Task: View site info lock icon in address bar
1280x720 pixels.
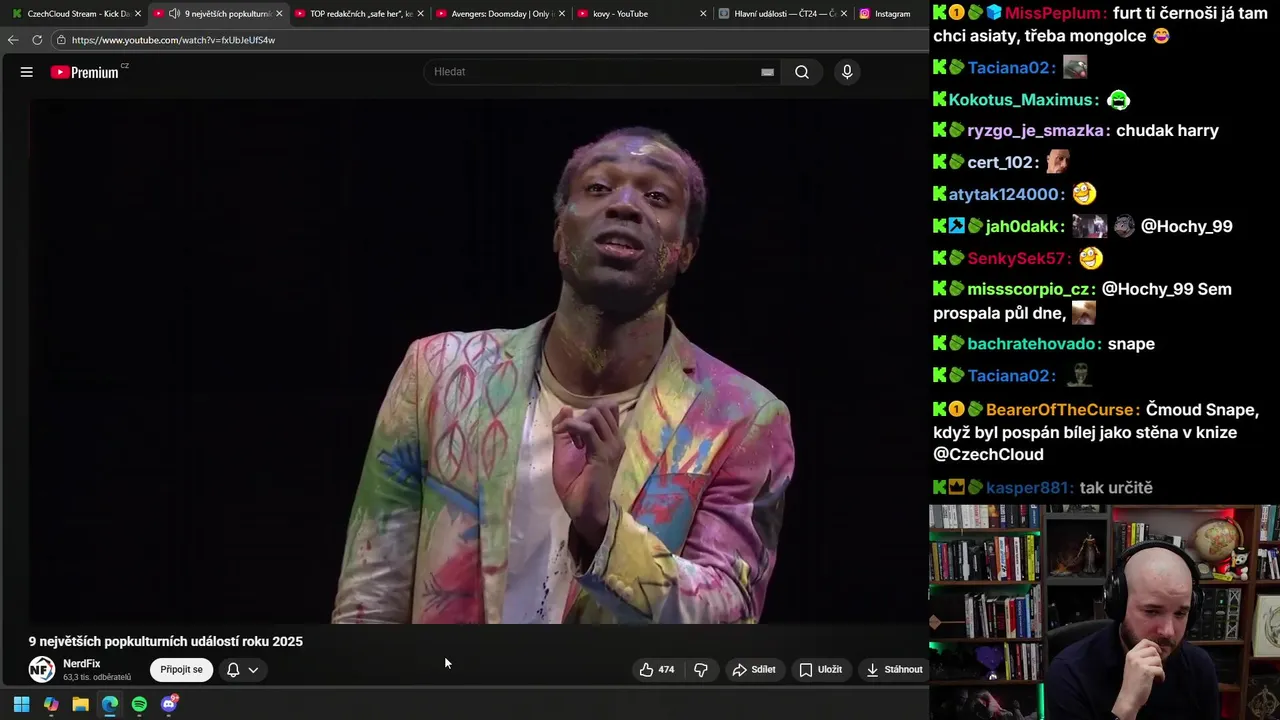Action: [x=61, y=40]
